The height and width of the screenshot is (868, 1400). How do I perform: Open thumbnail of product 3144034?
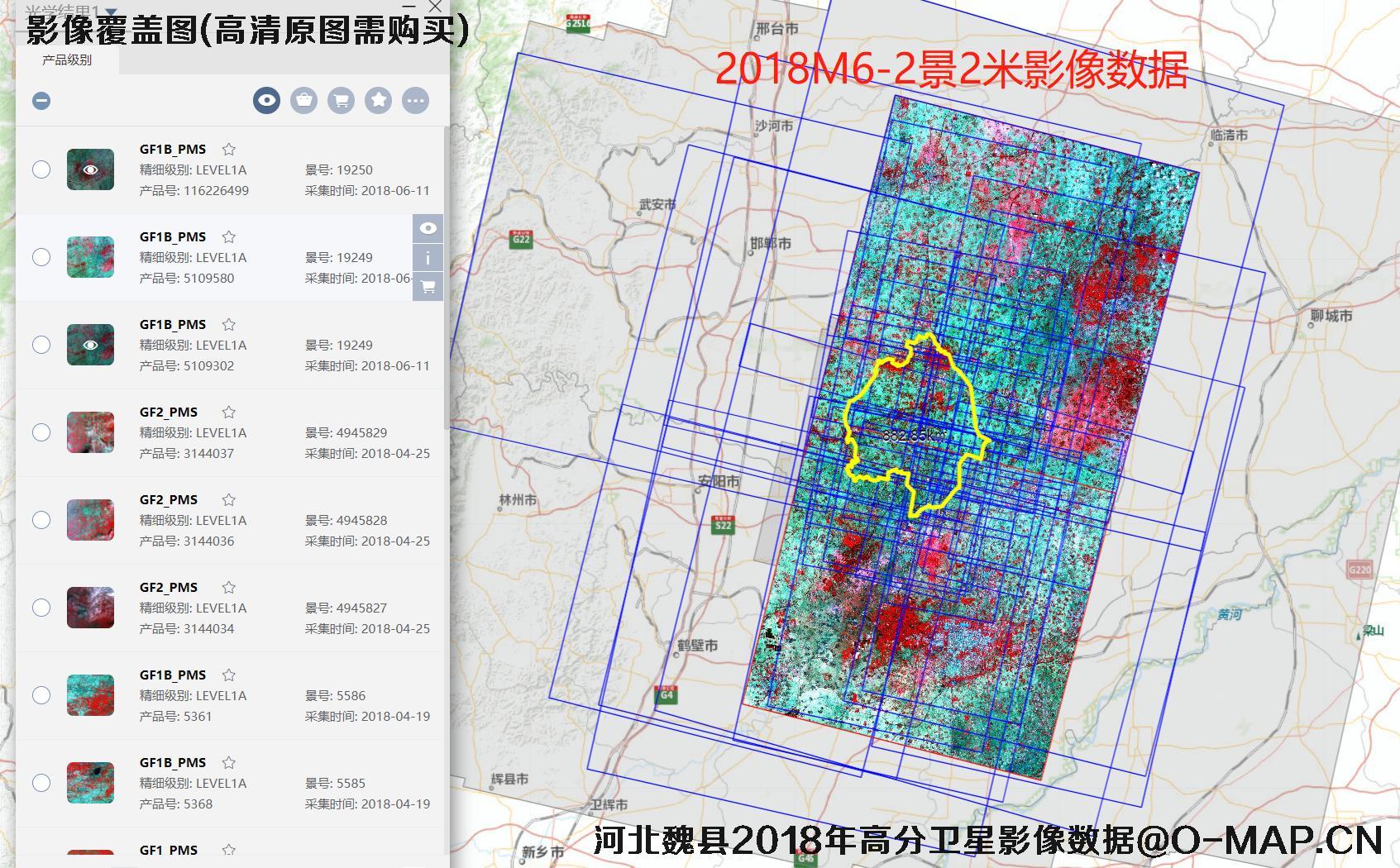tap(90, 608)
